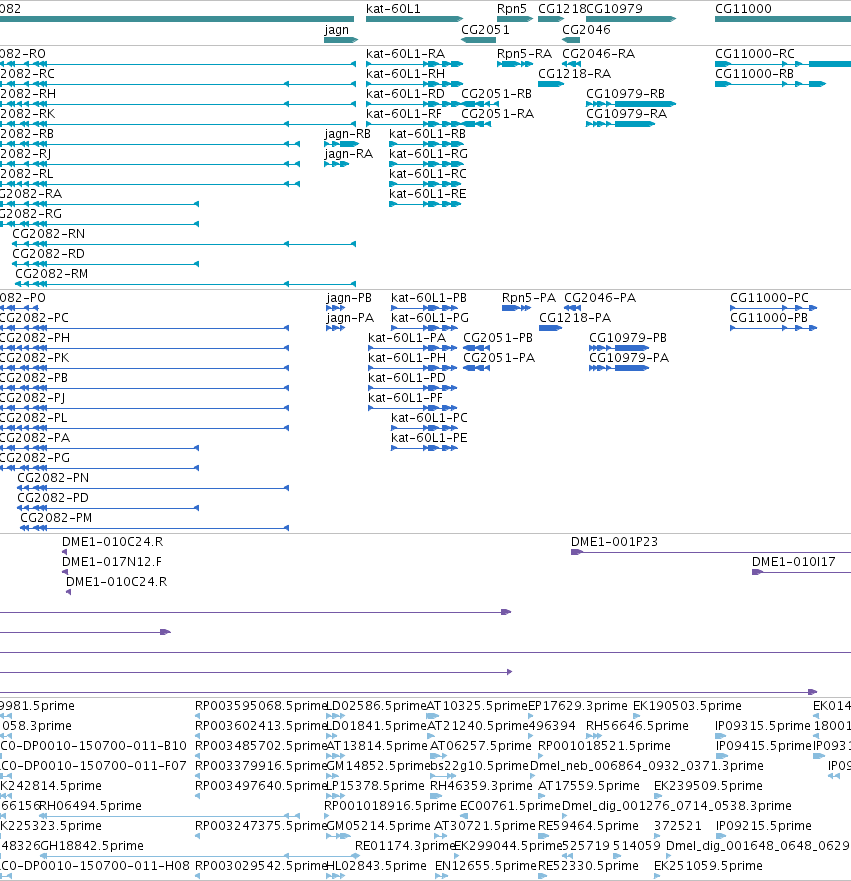Select transcript kat-60L1-RE
Image resolution: width=851 pixels, height=881 pixels.
(426, 204)
